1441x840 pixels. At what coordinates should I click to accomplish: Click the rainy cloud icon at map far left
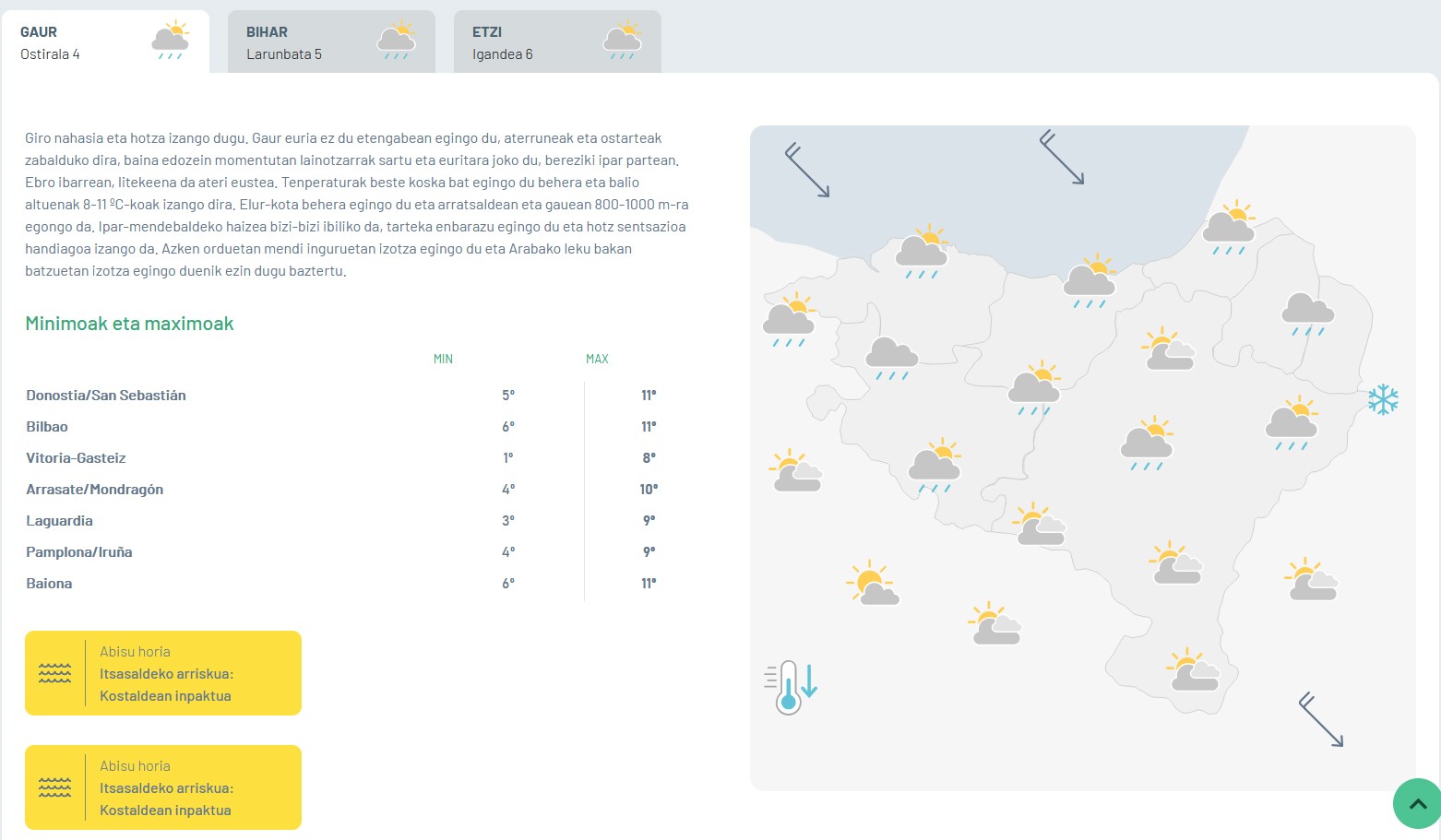click(789, 320)
